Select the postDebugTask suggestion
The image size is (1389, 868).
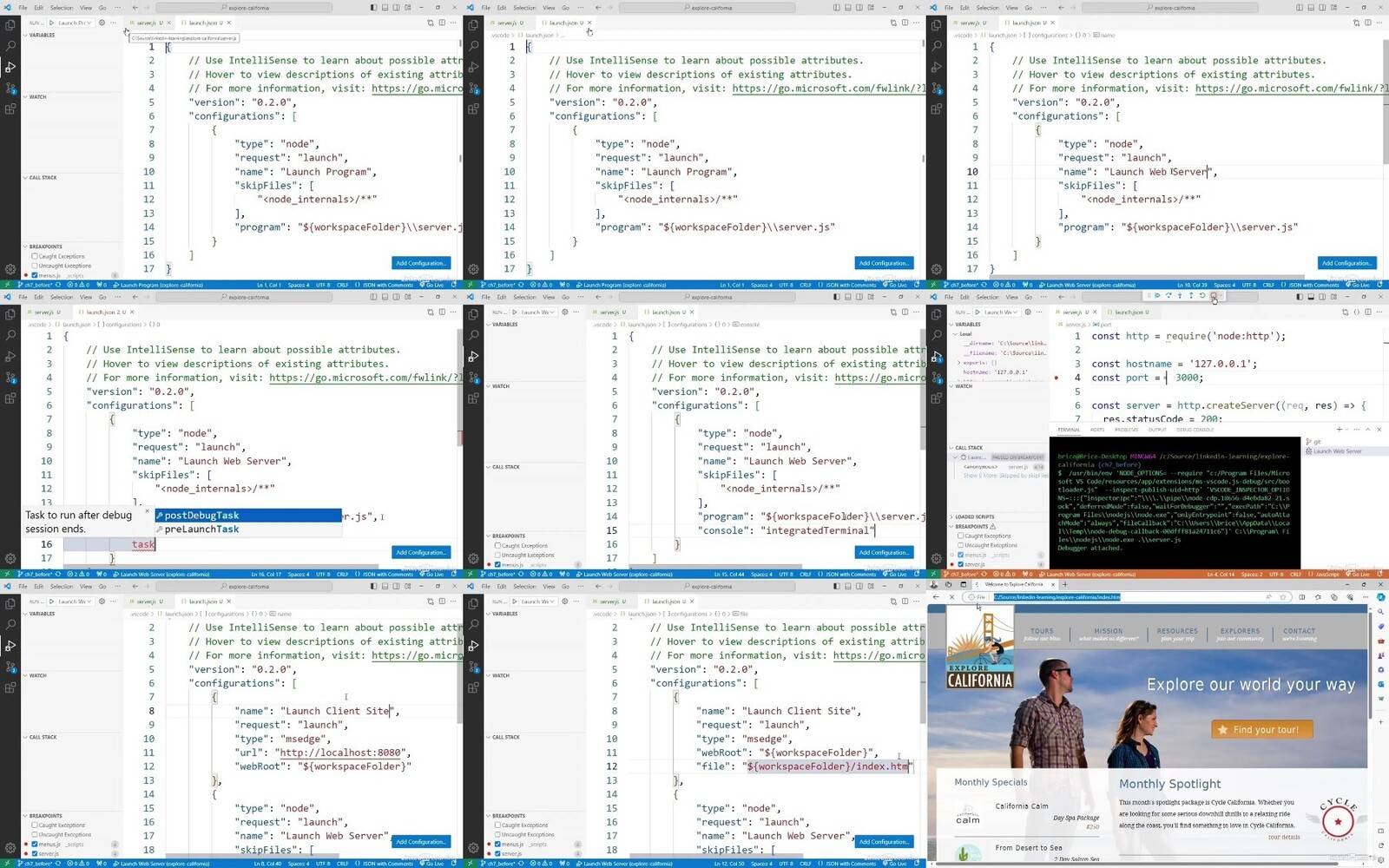point(248,516)
